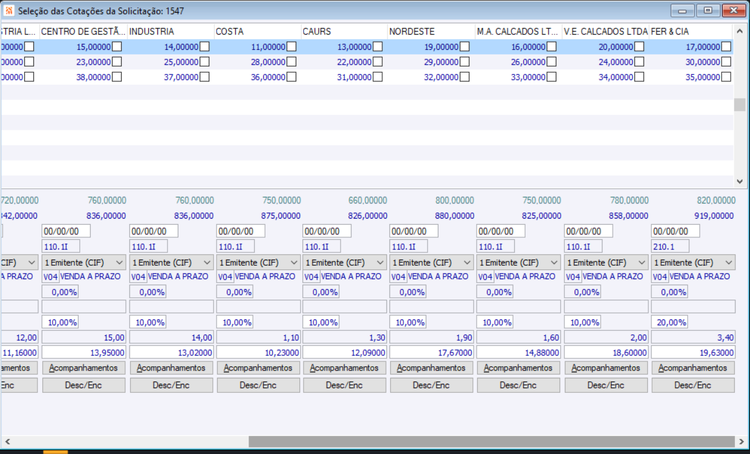
Task: Open Emitente (CIF) dropdown under V.E. CALCADOS
Action: [606, 263]
